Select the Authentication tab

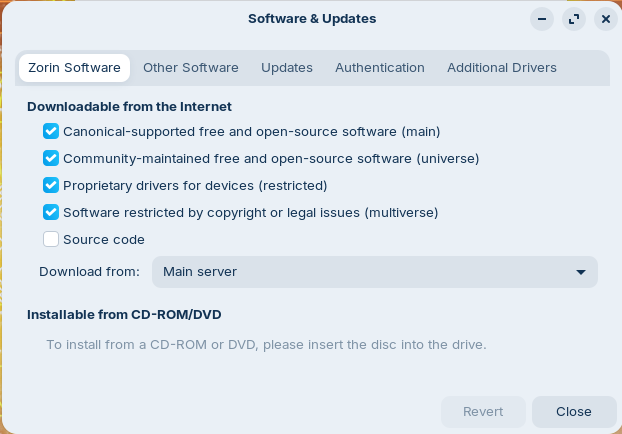tap(380, 68)
